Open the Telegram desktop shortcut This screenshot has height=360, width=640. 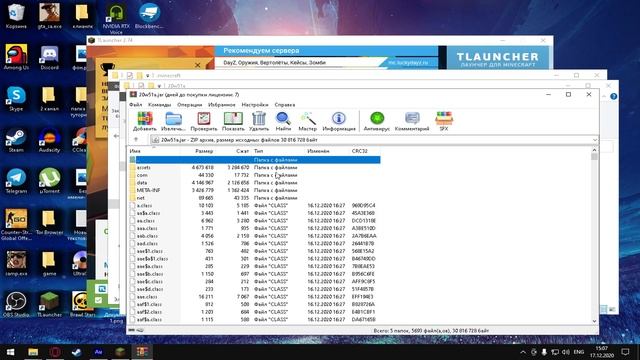click(16, 181)
